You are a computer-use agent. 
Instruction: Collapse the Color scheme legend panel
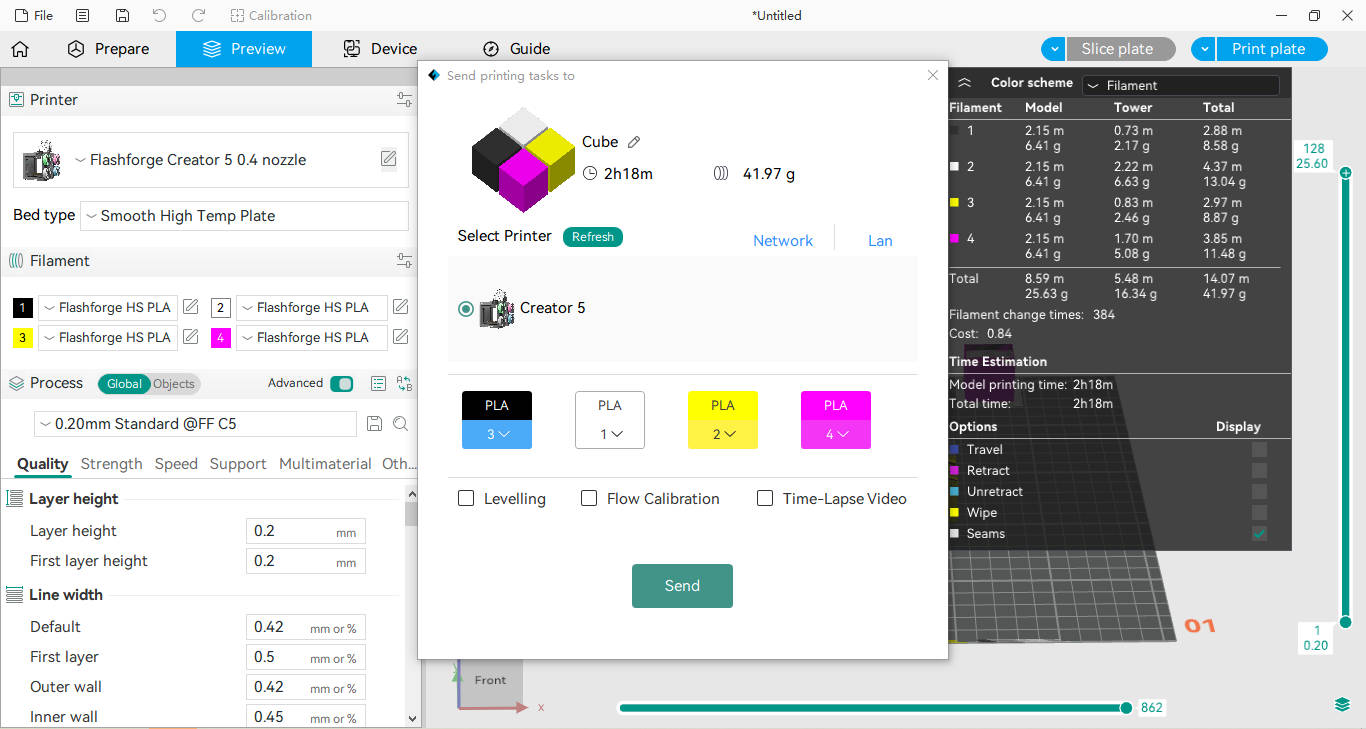965,83
